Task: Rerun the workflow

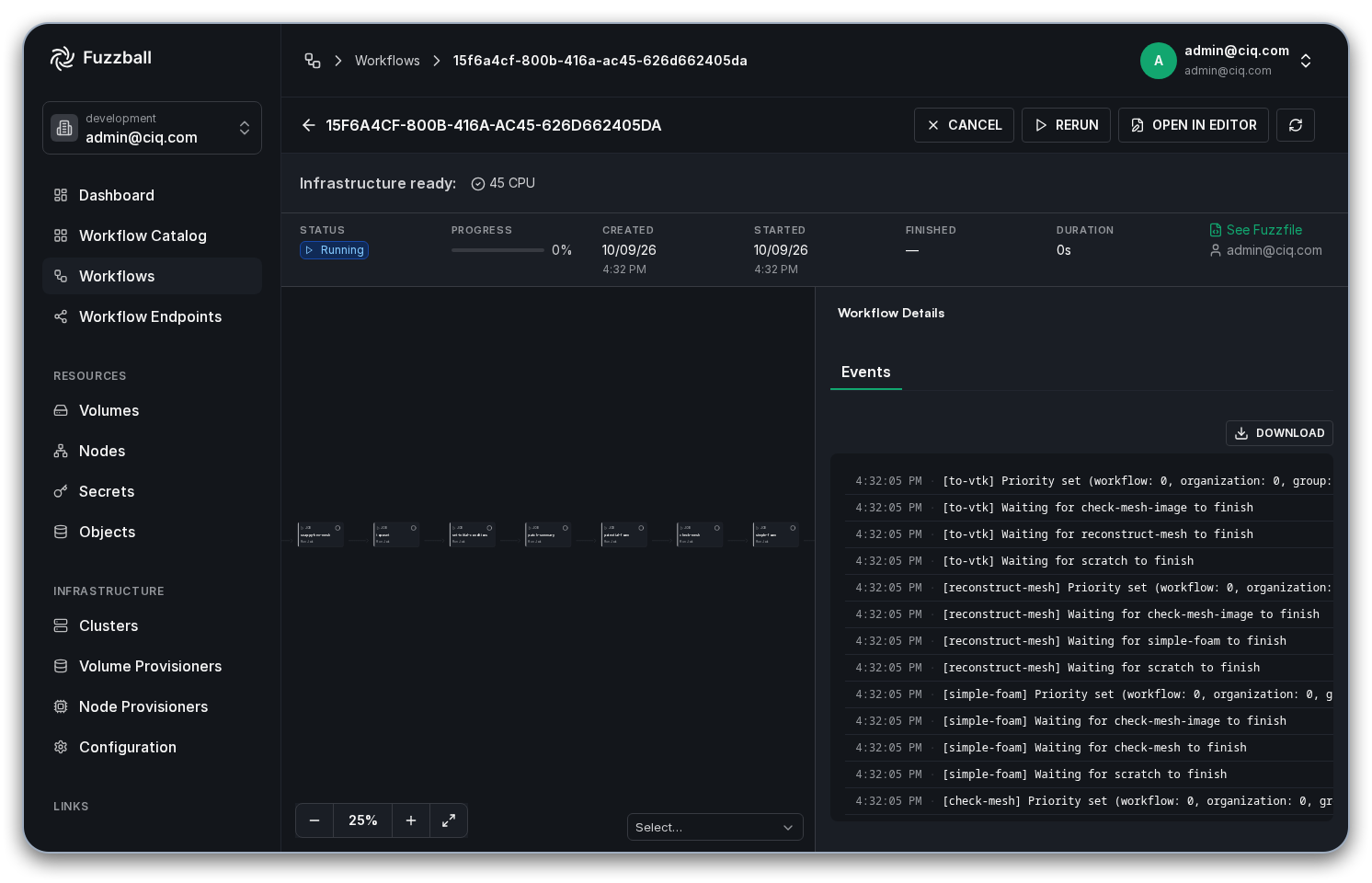Action: 1066,125
